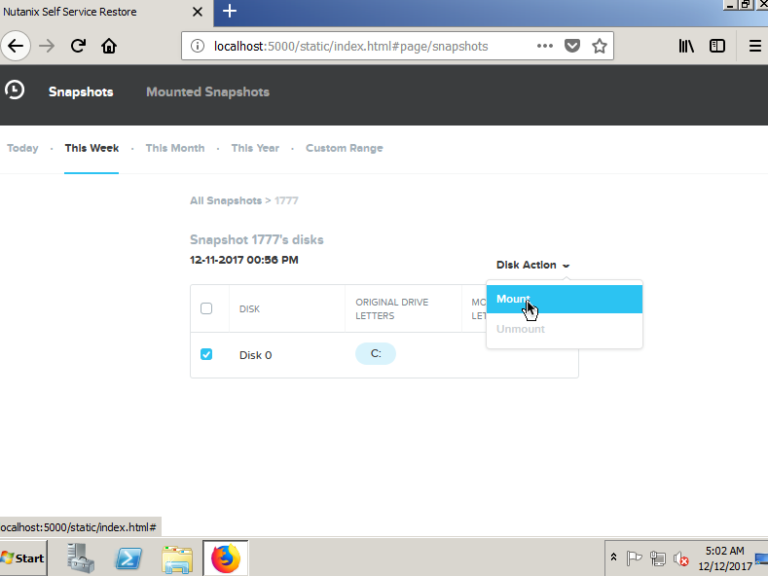Open the Disk Action dropdown
768x576 pixels.
pos(533,265)
